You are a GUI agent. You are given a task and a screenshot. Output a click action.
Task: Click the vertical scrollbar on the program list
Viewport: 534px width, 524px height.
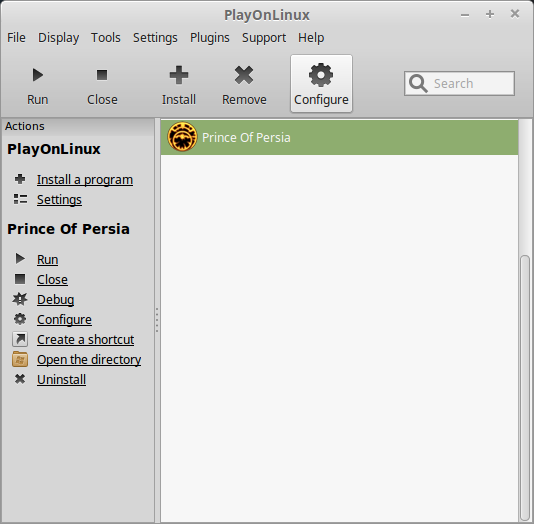525,388
